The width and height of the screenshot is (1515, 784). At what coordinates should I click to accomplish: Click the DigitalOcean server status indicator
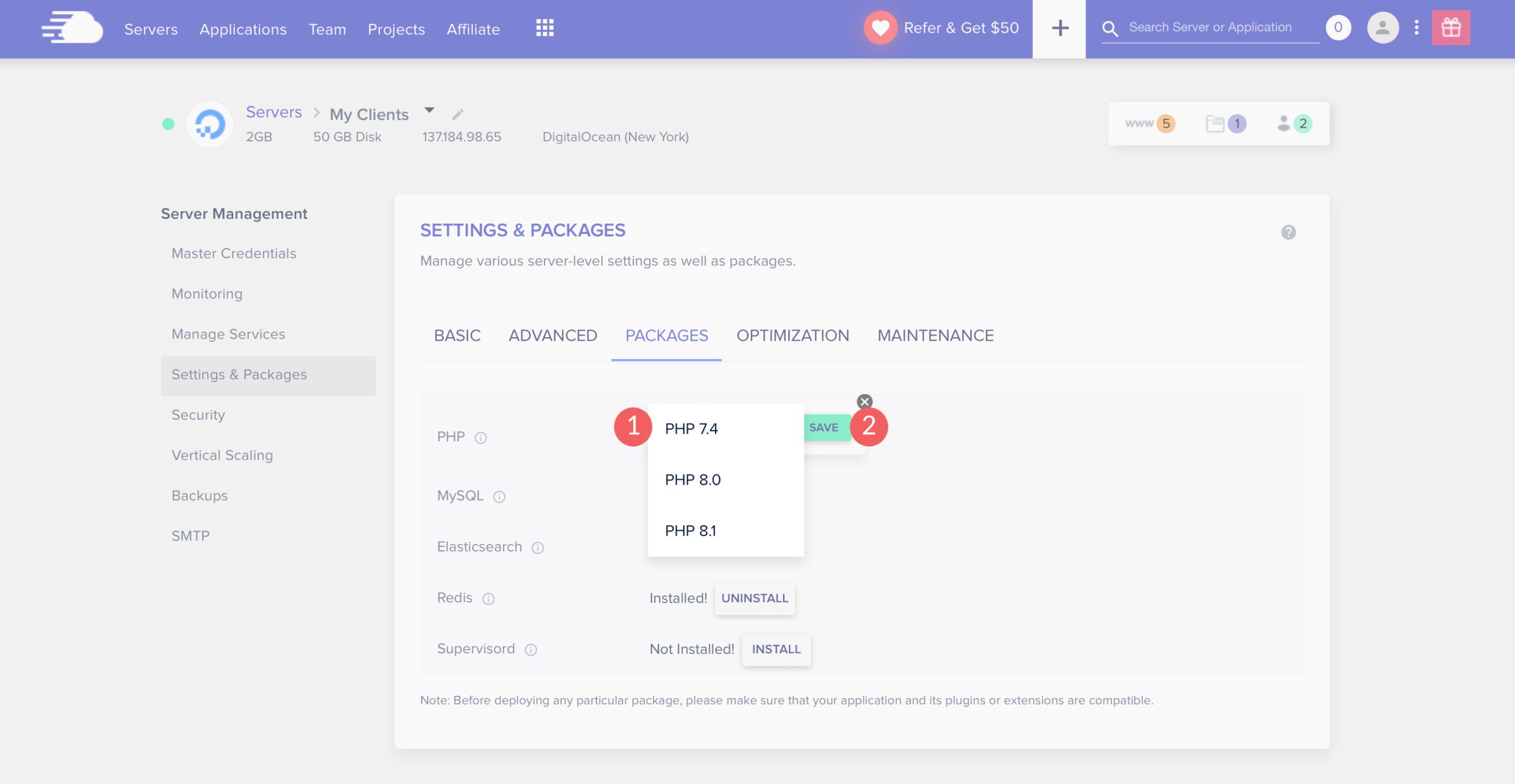(x=168, y=123)
